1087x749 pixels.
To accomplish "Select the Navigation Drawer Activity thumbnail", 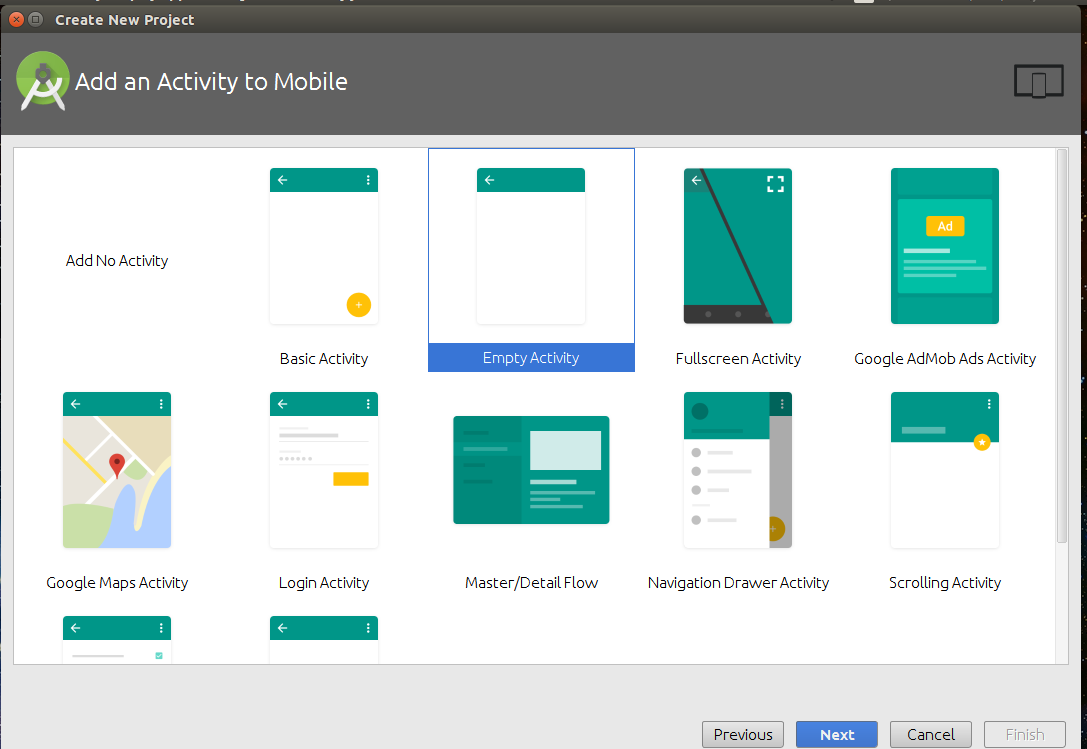I will point(738,470).
